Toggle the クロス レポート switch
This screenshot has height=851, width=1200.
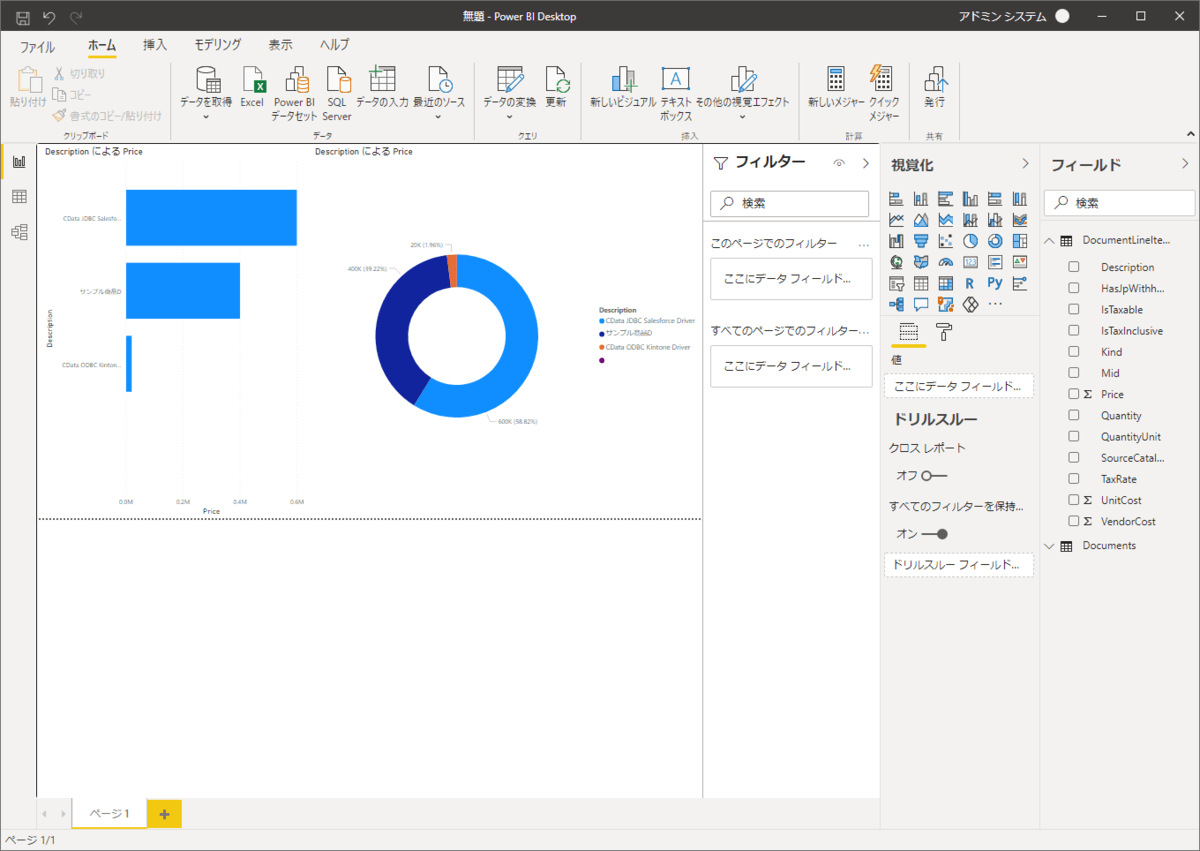[x=934, y=476]
